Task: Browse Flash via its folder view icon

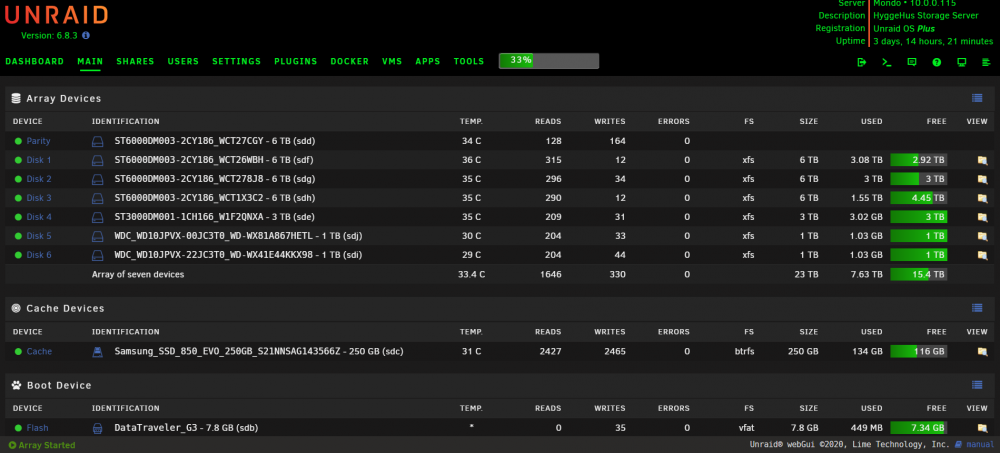Action: coord(982,428)
